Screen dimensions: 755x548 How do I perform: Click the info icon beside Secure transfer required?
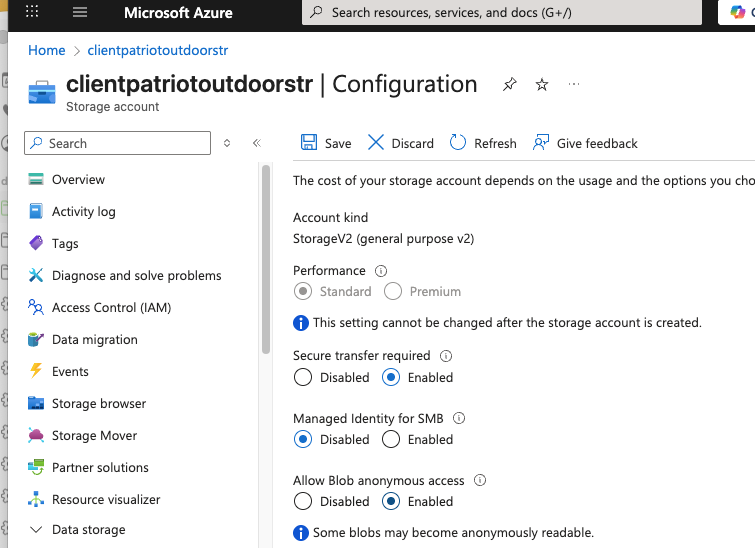tap(446, 356)
